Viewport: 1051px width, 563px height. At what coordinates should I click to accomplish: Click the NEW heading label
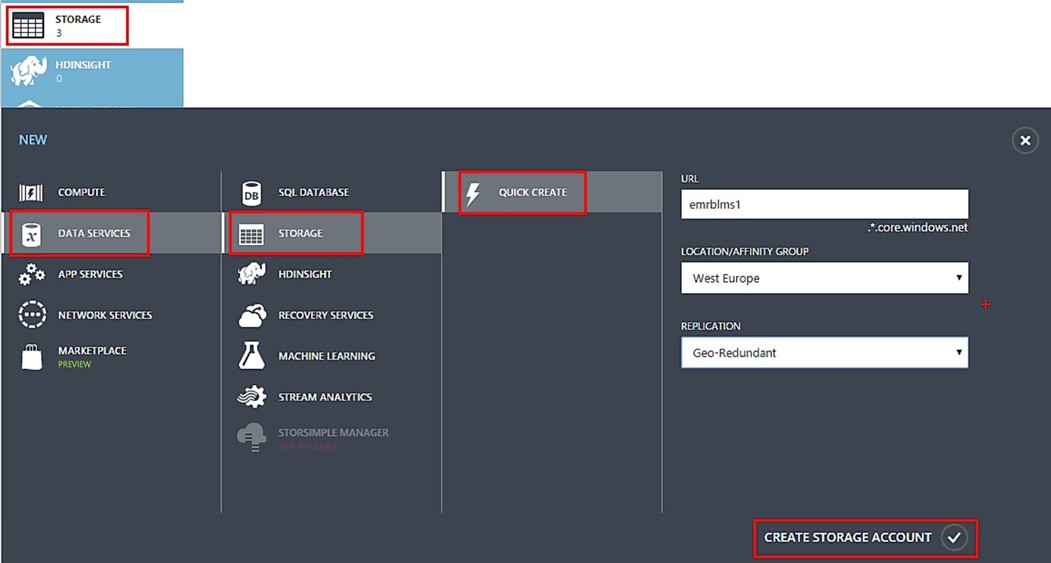tap(33, 140)
